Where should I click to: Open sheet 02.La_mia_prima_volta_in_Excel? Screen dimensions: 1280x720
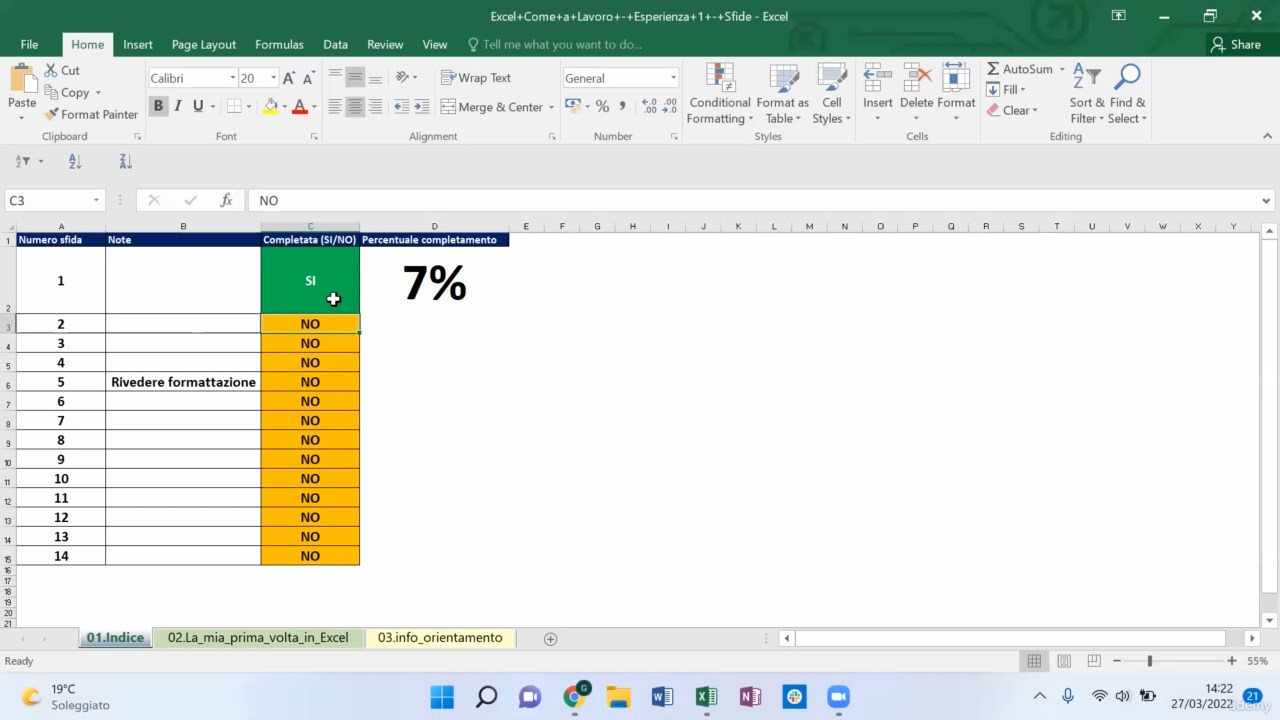coord(258,637)
